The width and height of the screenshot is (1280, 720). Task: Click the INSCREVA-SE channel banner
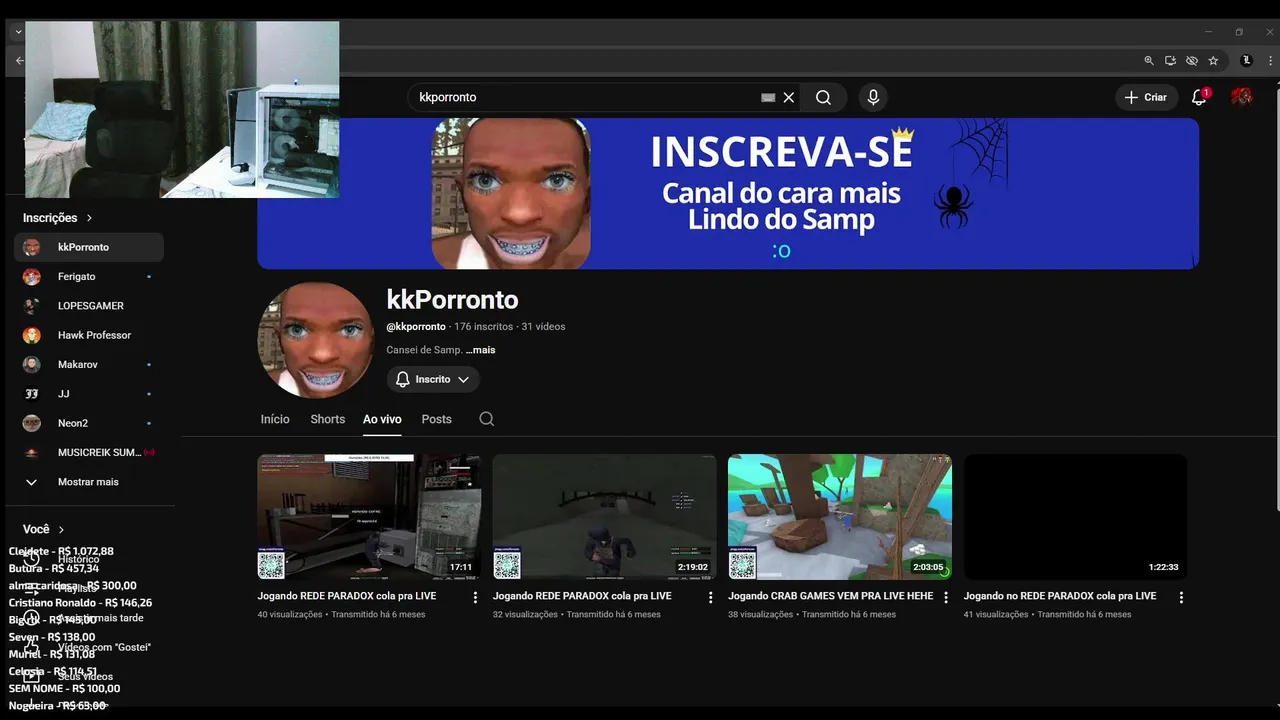tap(728, 193)
